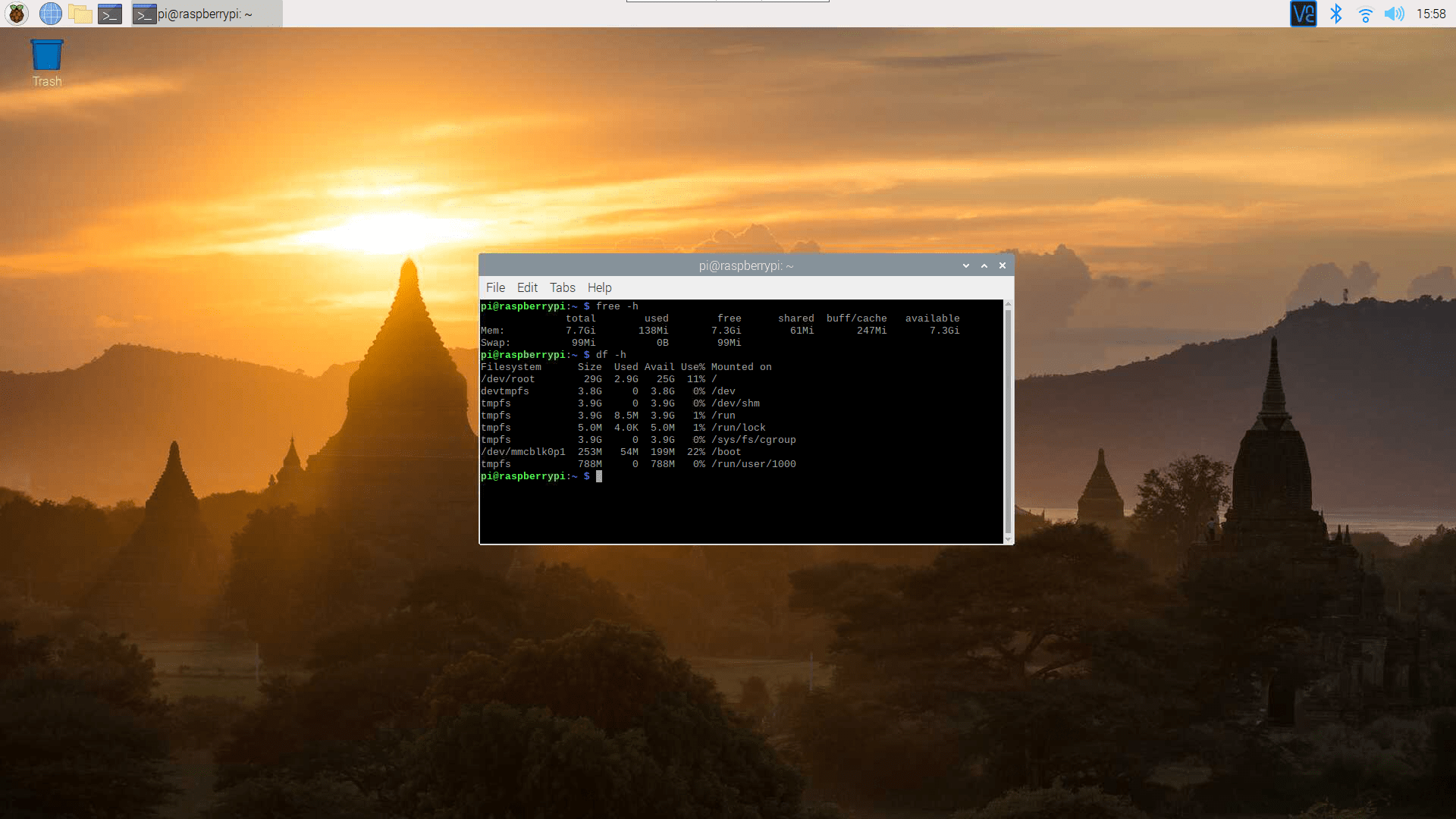Launch a new Terminal from the taskbar
Screen dimensions: 1456x819
coord(110,14)
